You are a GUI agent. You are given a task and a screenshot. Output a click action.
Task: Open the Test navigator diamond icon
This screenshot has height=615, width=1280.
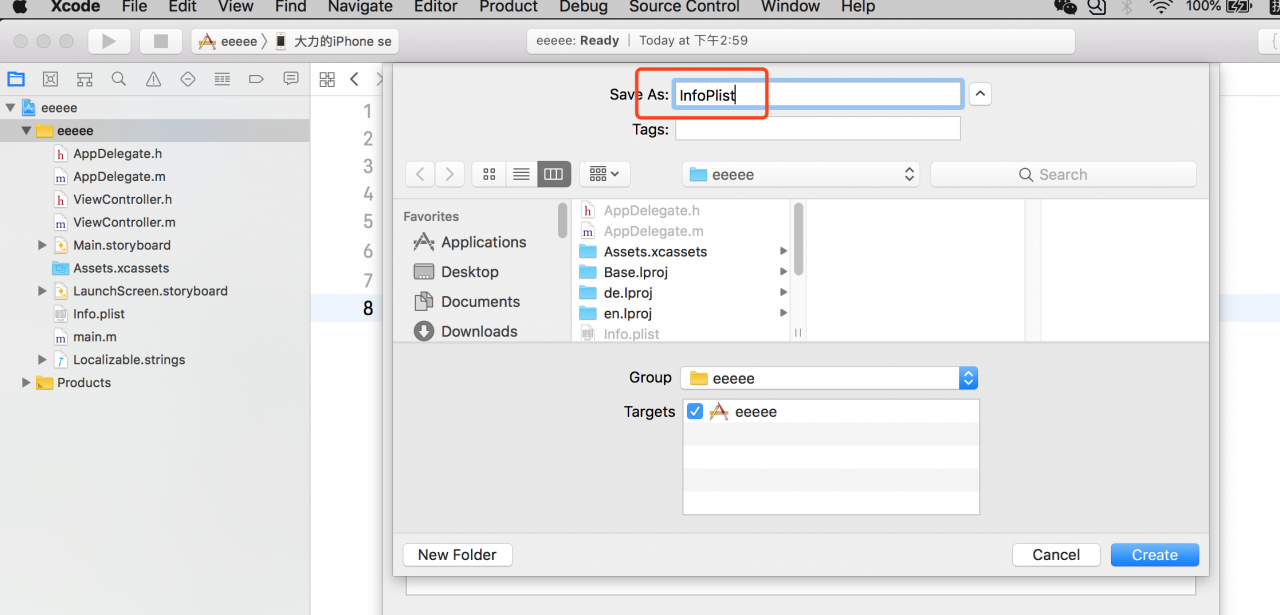pyautogui.click(x=188, y=79)
